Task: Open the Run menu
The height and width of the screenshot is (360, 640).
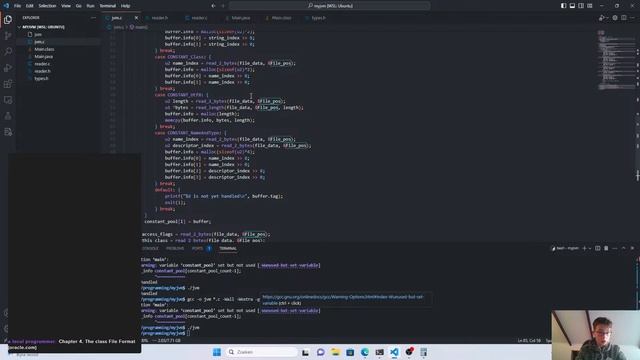Action: pos(90,6)
